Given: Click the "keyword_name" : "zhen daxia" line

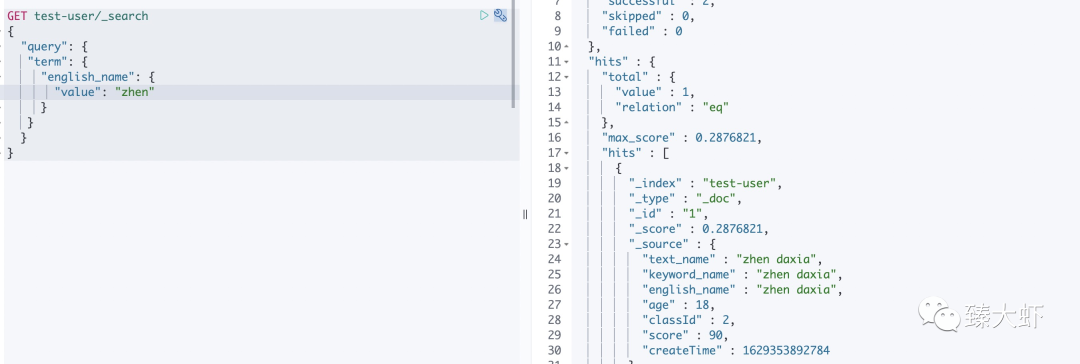Looking at the screenshot, I should pos(742,274).
